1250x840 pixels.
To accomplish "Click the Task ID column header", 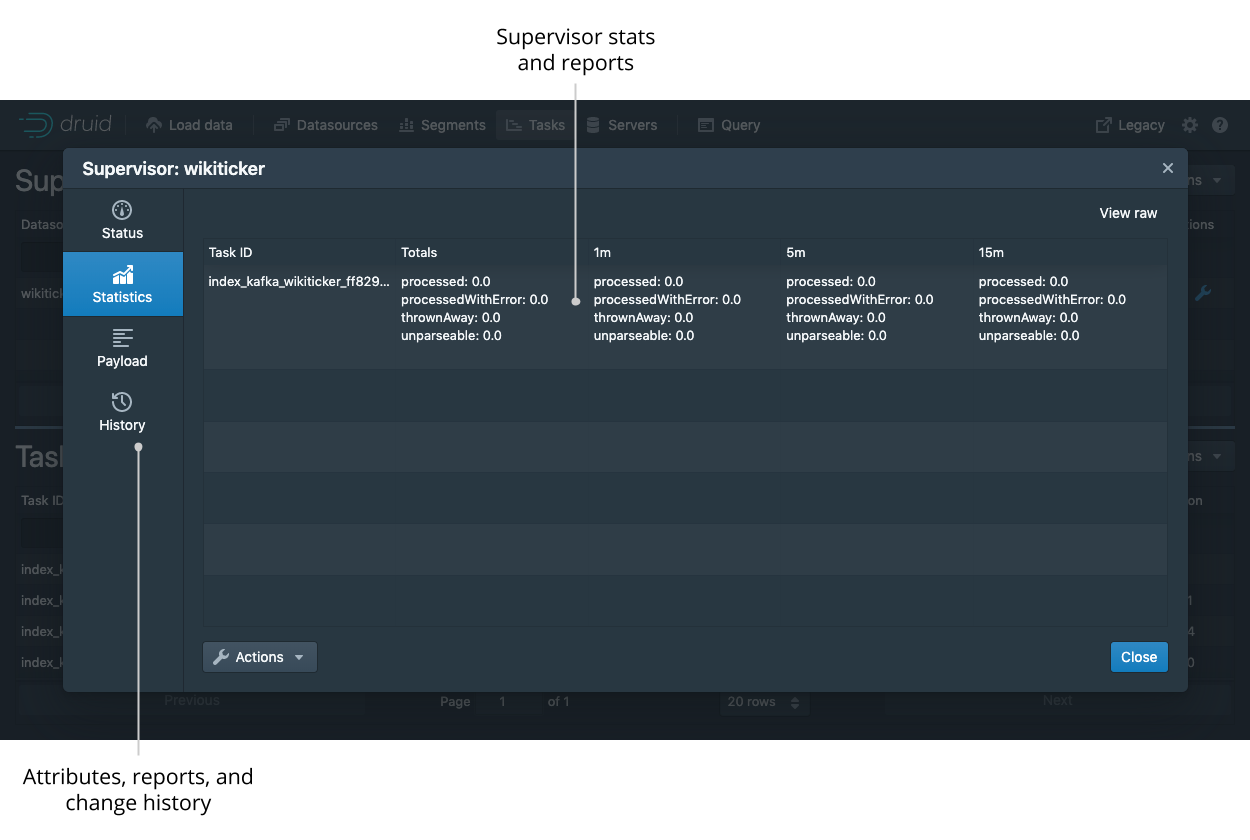I will pyautogui.click(x=300, y=252).
